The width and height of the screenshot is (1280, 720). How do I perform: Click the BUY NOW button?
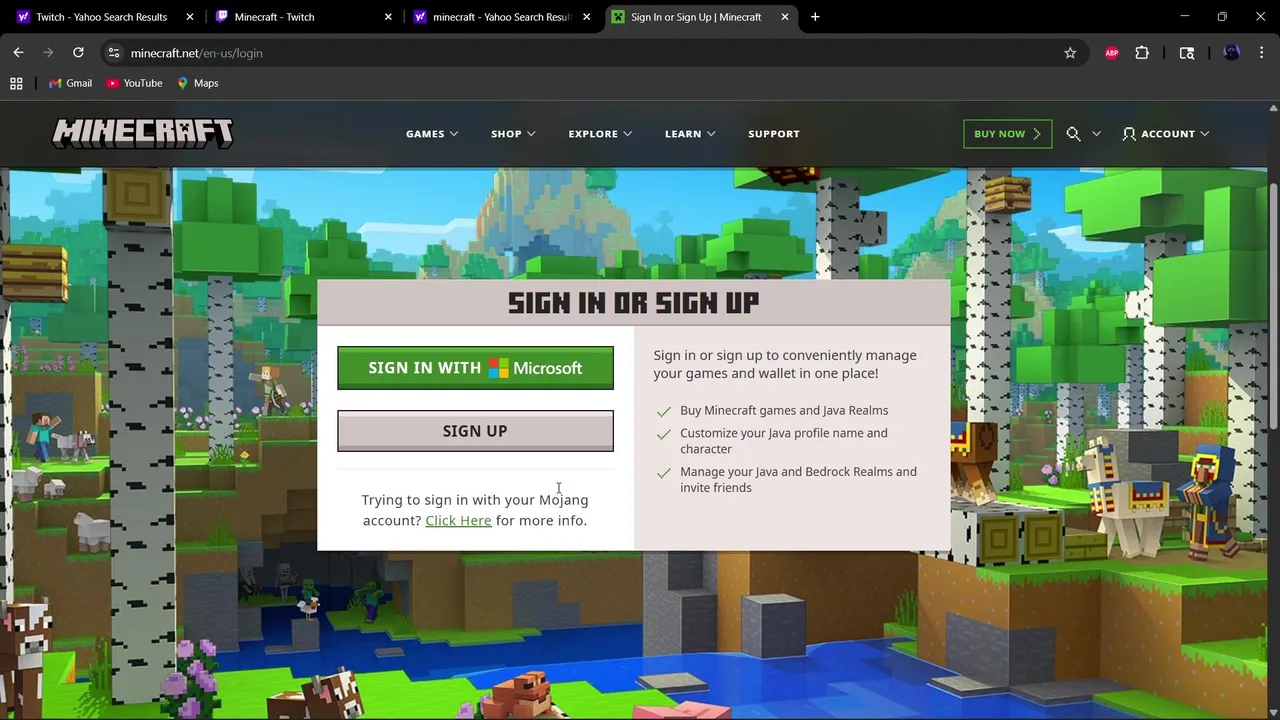click(x=1007, y=134)
